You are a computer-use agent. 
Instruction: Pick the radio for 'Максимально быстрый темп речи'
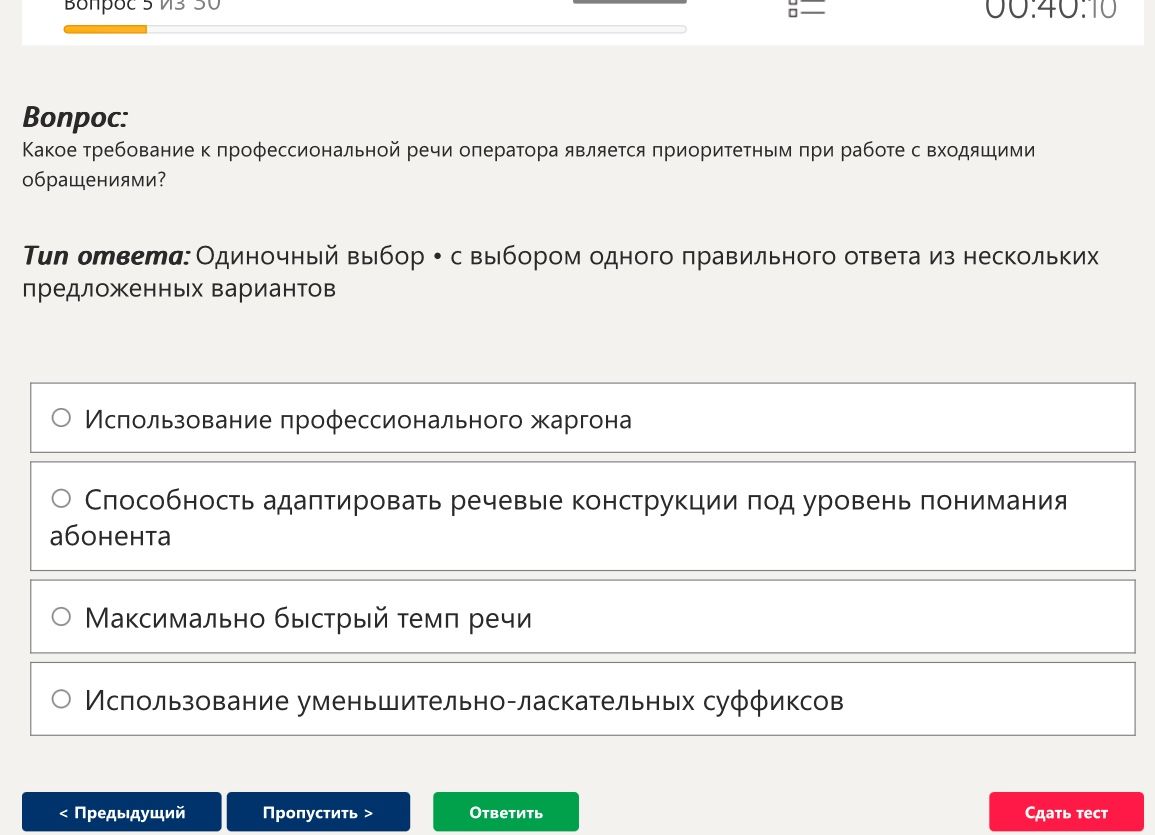click(x=61, y=616)
